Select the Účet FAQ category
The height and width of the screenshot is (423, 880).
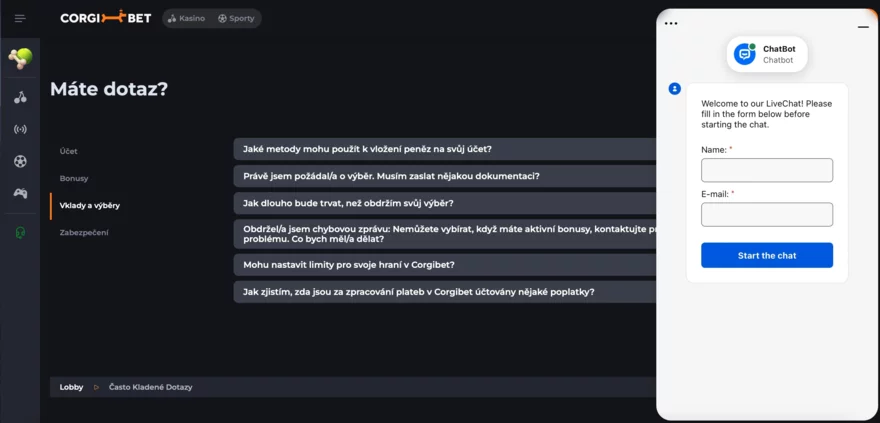(x=68, y=151)
